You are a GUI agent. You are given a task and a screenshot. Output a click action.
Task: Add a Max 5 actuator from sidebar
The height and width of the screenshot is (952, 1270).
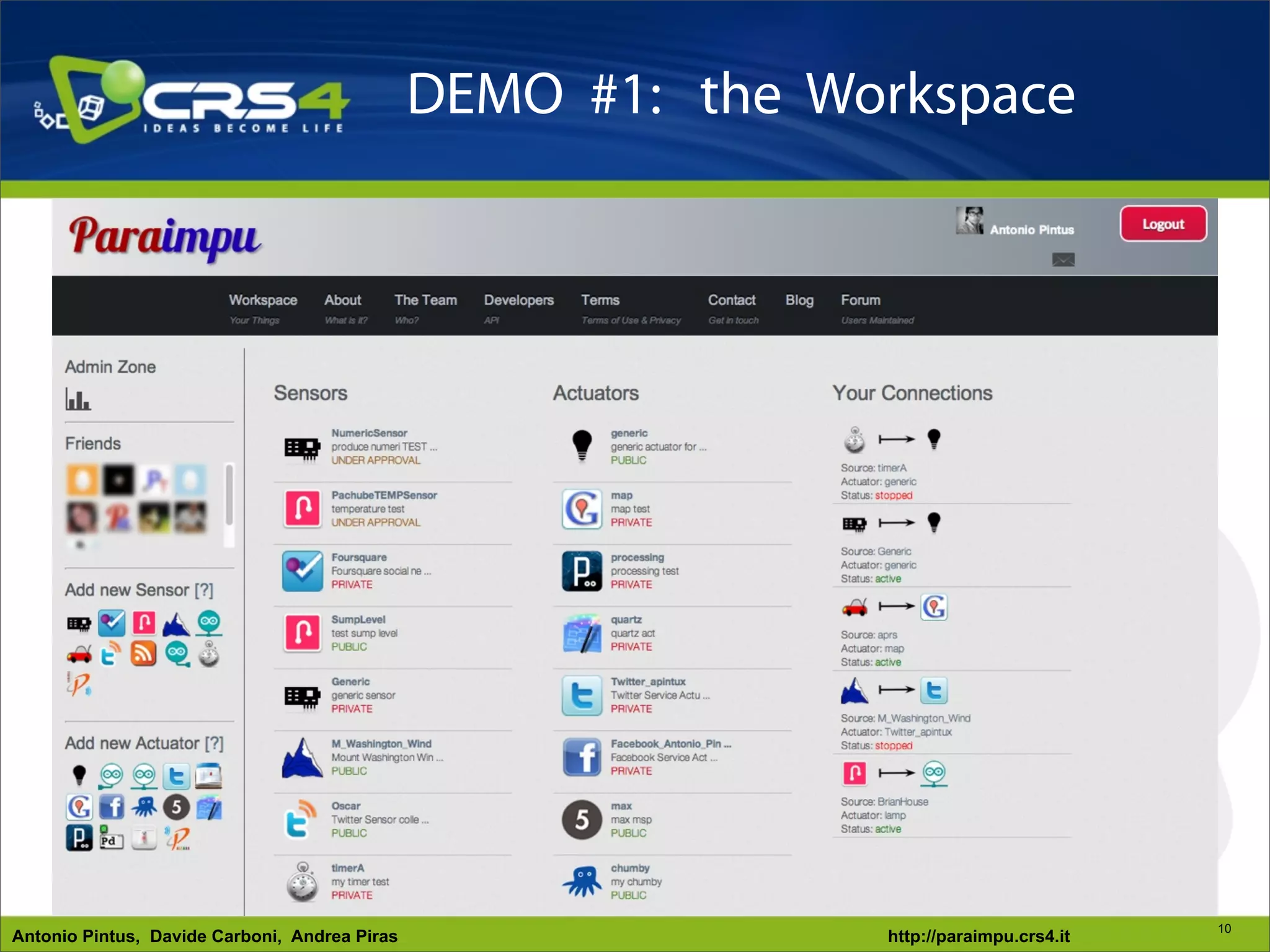(176, 807)
